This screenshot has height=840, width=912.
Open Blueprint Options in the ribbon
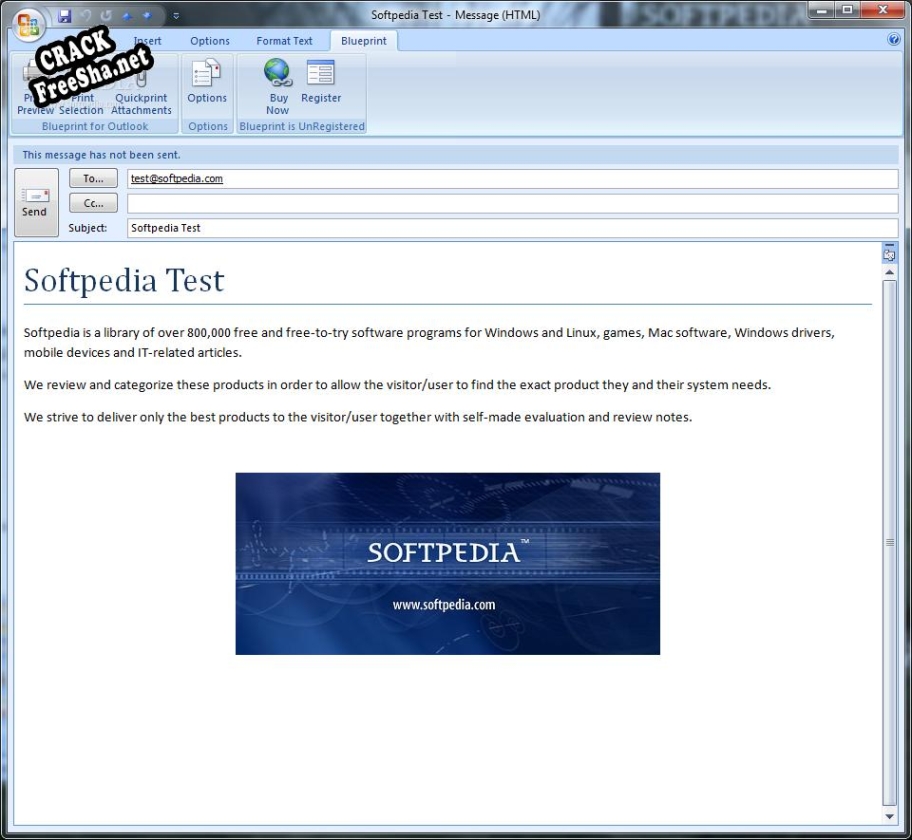207,82
